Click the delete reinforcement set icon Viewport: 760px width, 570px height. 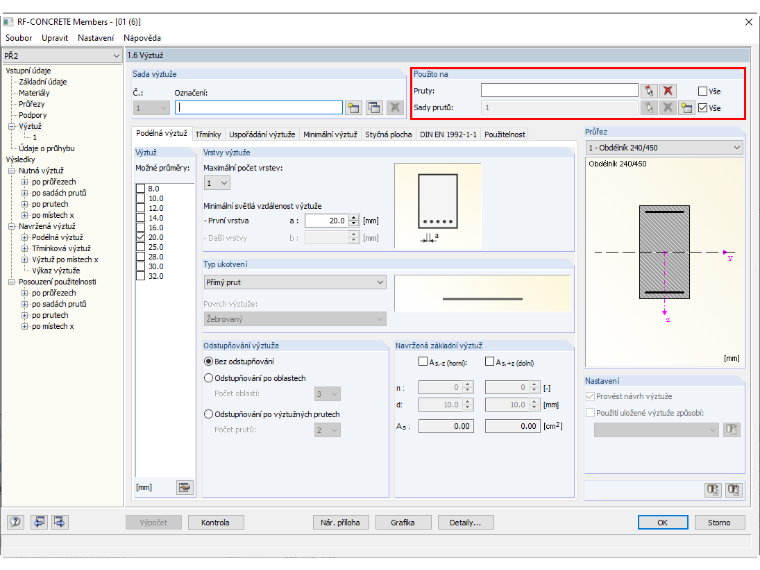[395, 108]
